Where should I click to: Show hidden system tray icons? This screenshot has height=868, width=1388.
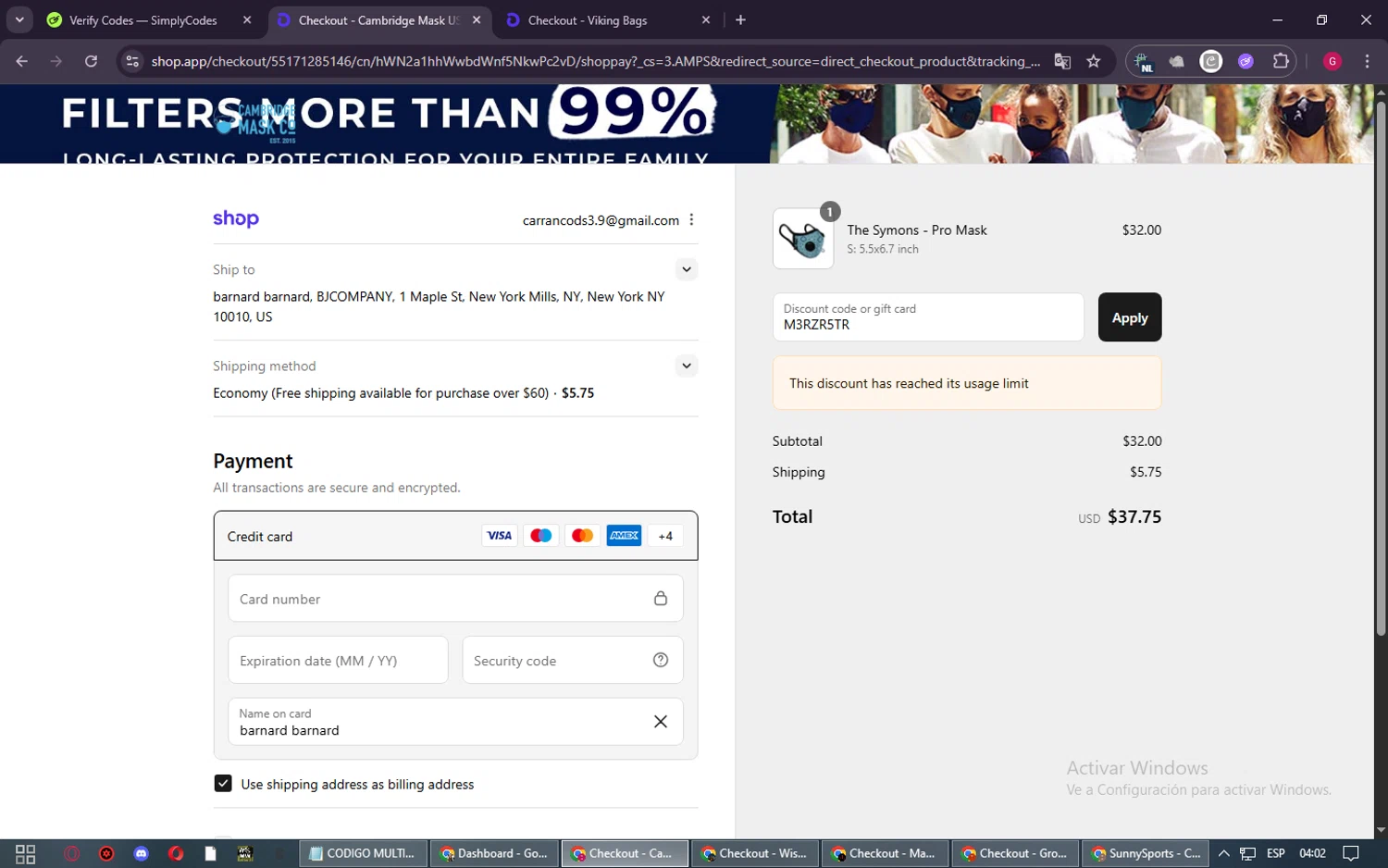tap(1223, 853)
